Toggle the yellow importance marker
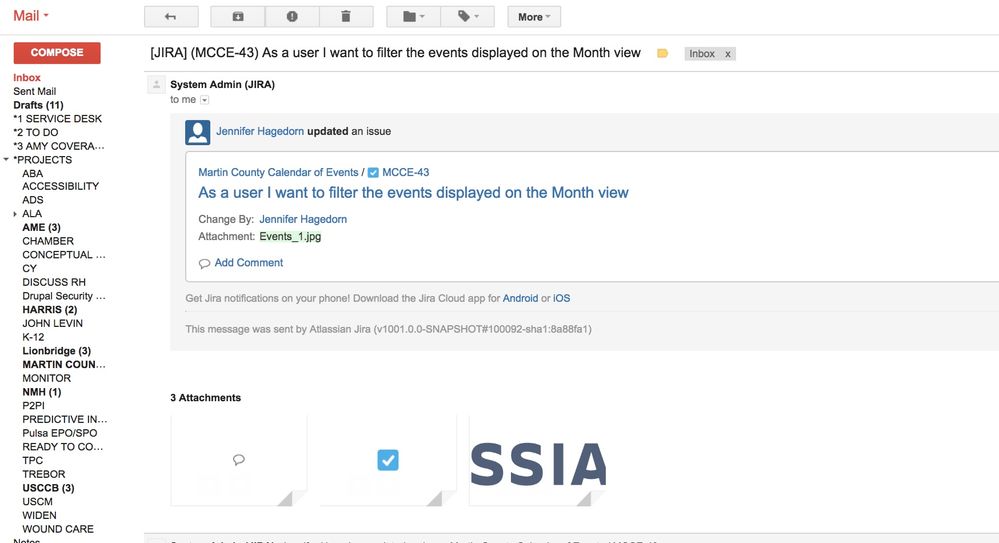The width and height of the screenshot is (999, 543). 663,54
